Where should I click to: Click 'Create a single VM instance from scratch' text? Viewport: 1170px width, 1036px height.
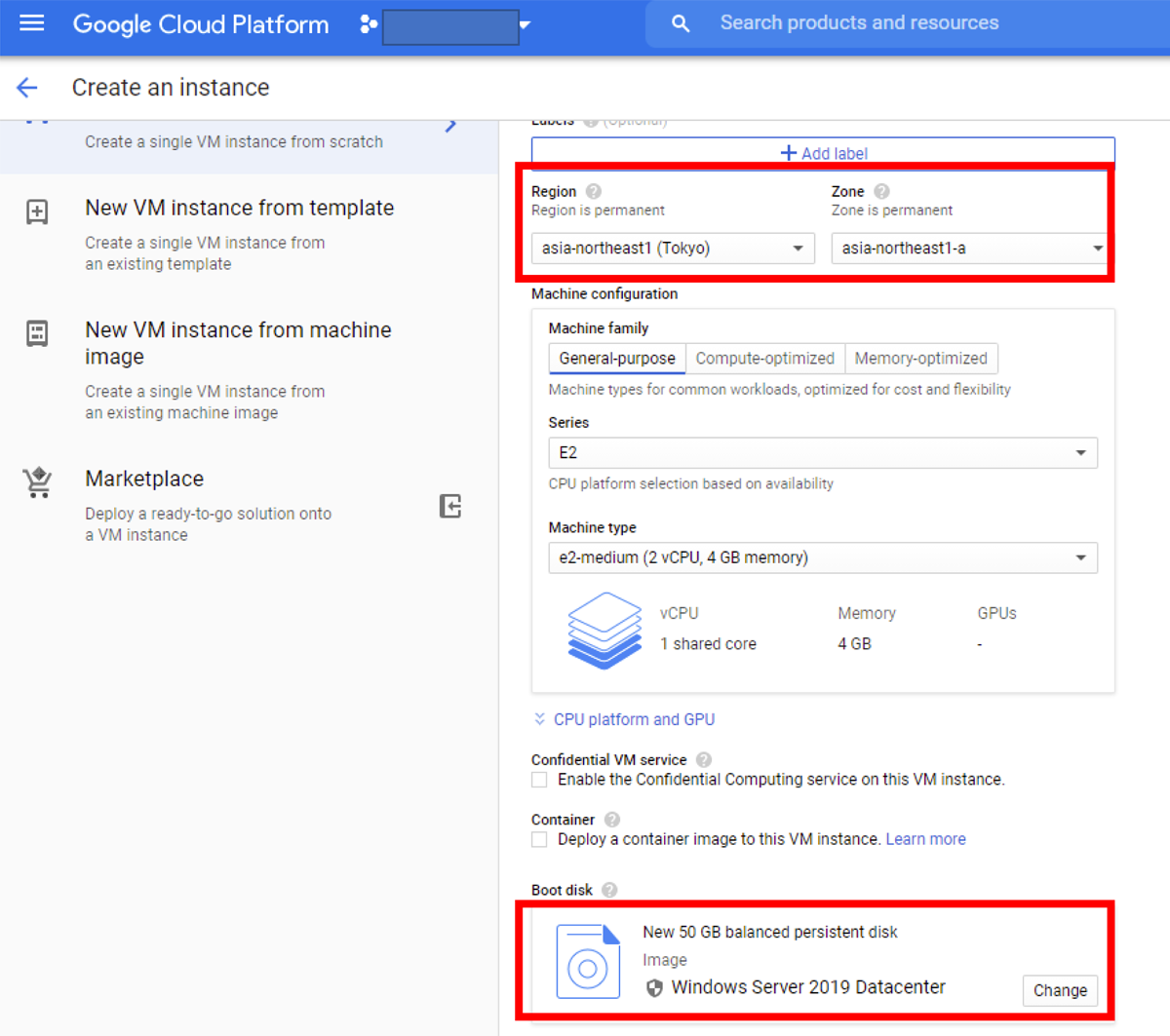[x=234, y=141]
